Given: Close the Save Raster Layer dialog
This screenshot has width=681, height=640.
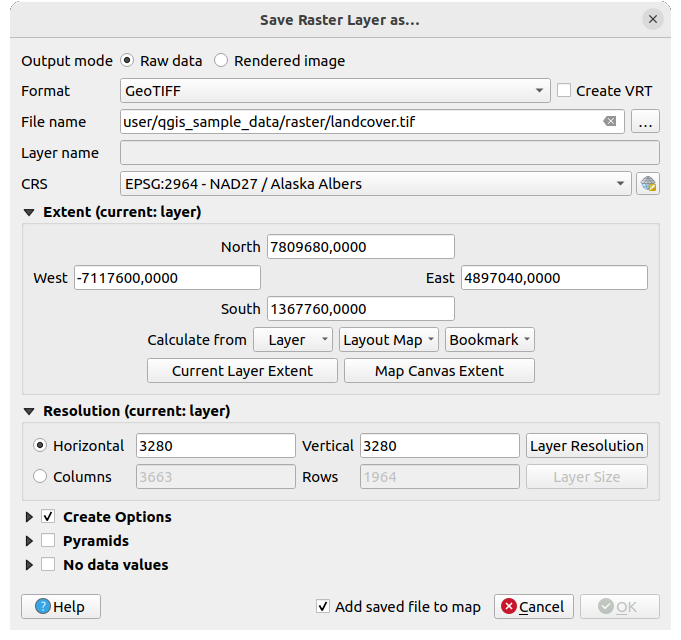Looking at the screenshot, I should [x=652, y=19].
